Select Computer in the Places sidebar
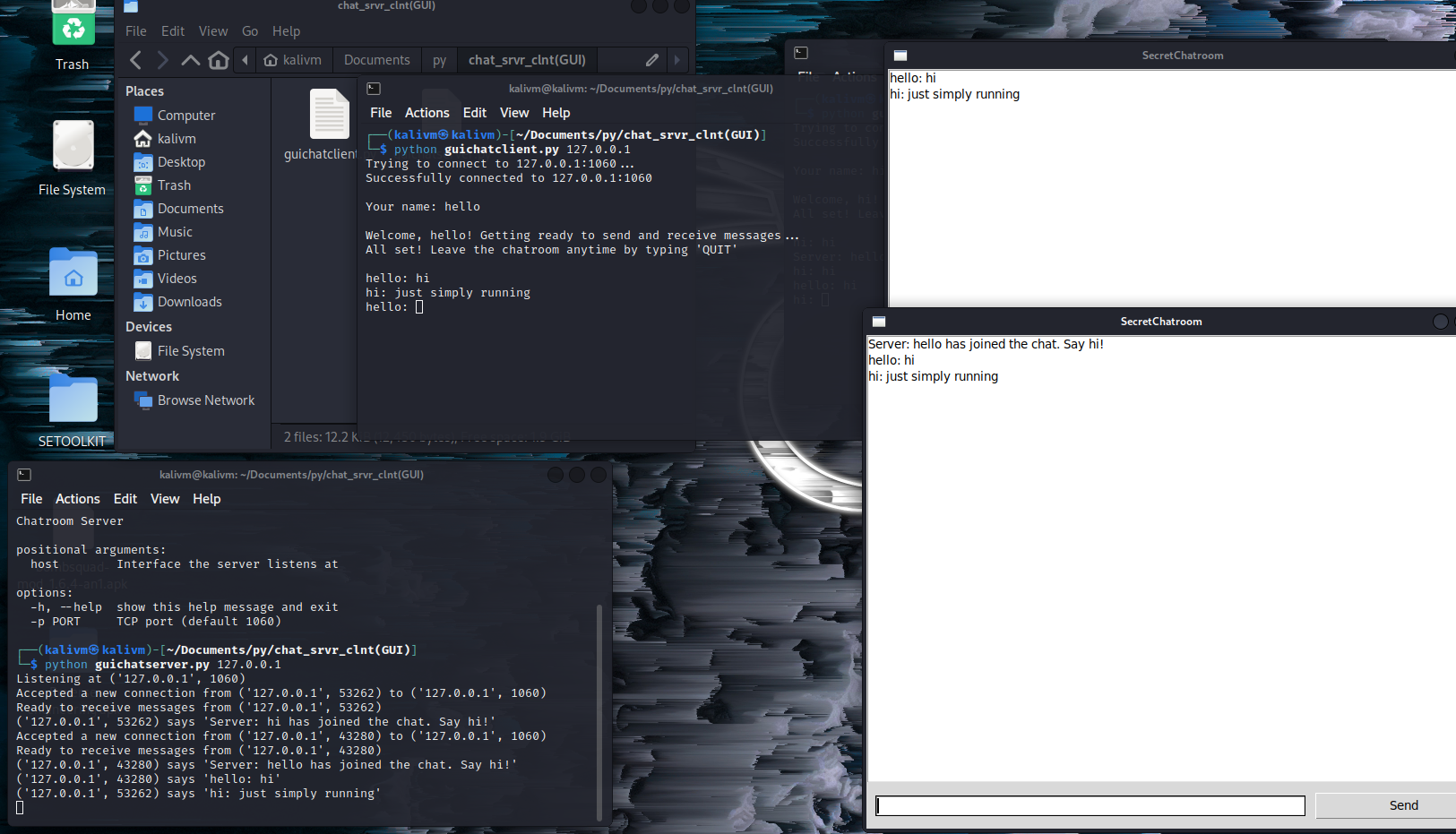Screen dimensions: 1456x834 [188, 115]
